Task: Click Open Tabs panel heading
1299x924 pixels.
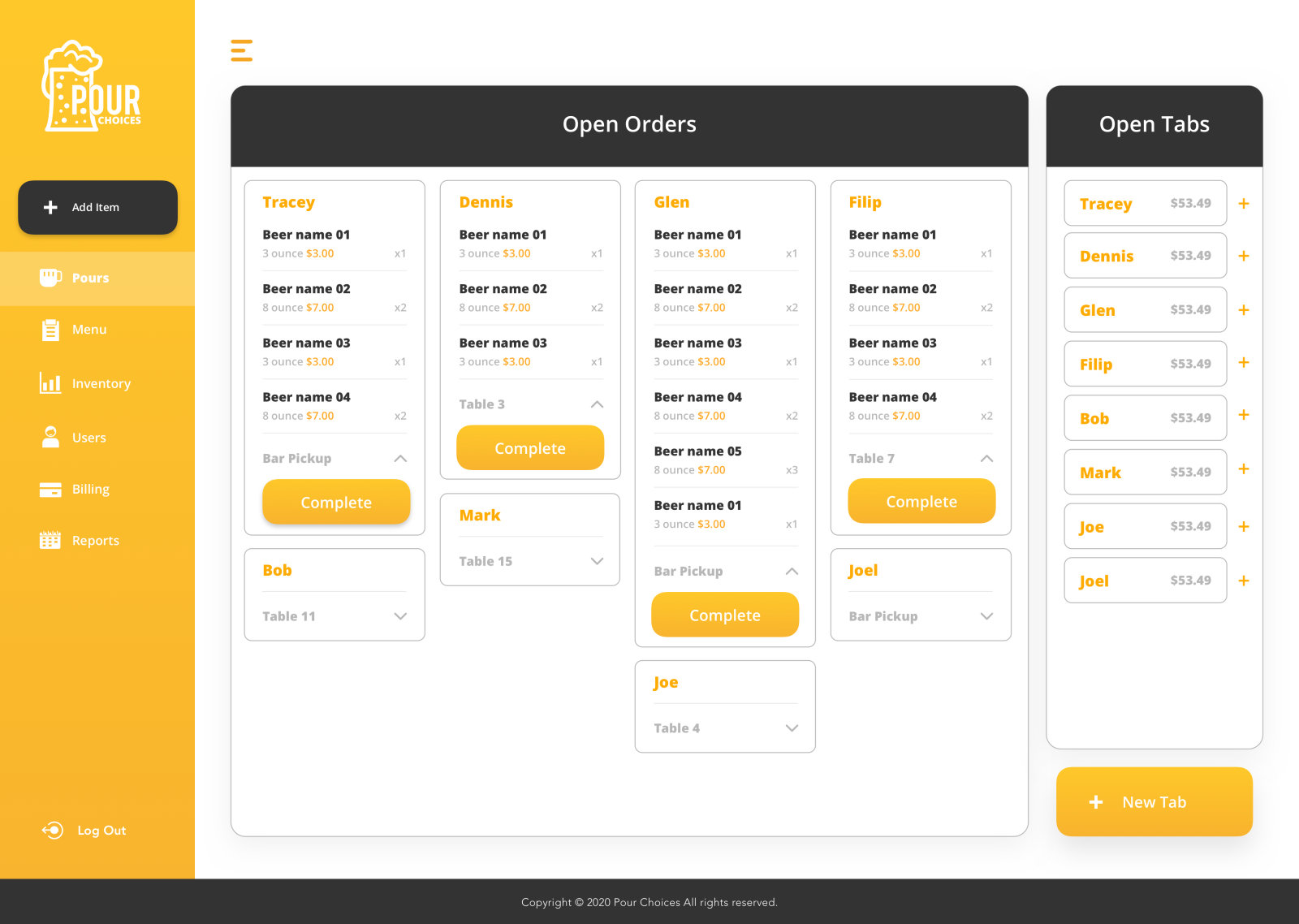Action: click(1154, 124)
